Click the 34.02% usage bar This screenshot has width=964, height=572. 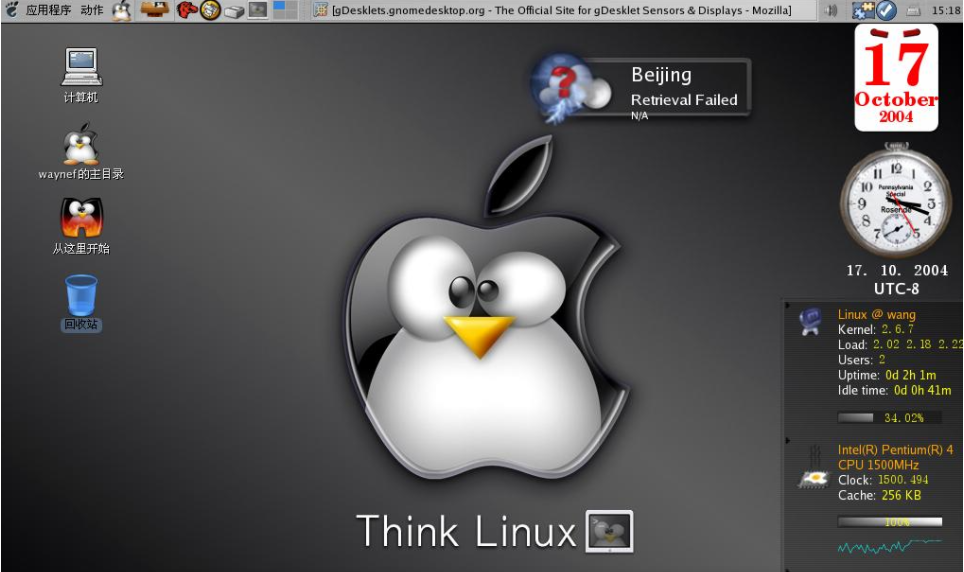889,417
